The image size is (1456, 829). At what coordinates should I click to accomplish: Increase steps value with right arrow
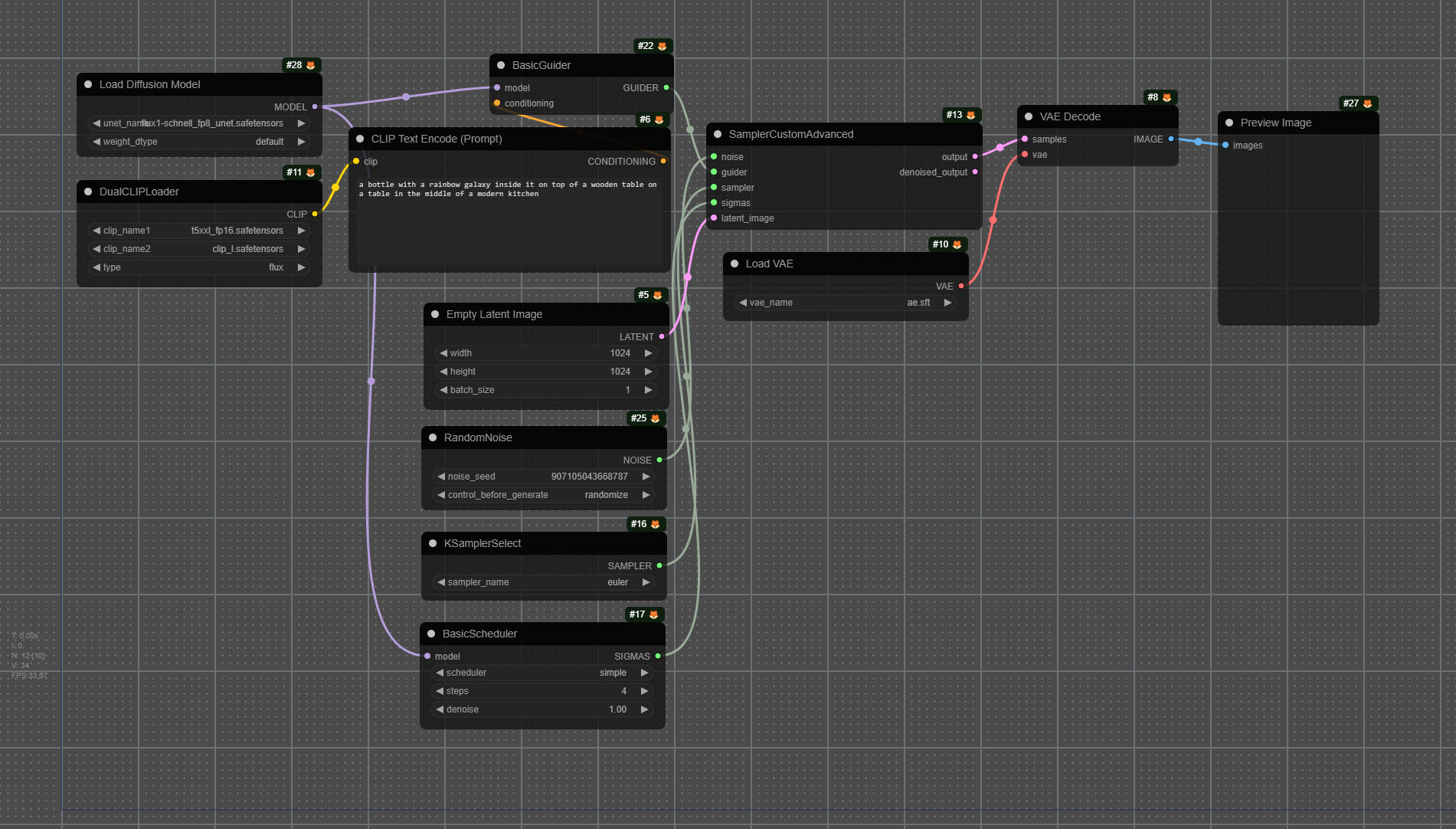pyautogui.click(x=645, y=691)
